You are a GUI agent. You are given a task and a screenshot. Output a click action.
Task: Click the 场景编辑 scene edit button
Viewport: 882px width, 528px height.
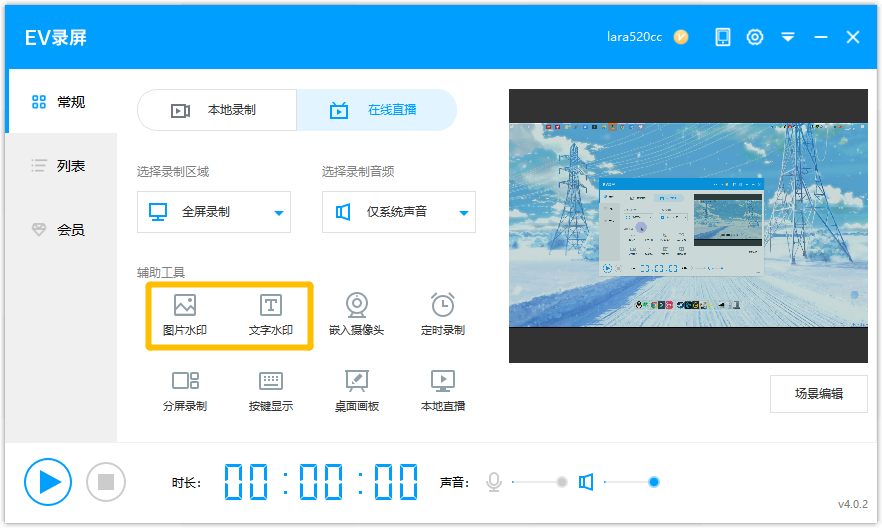(818, 393)
